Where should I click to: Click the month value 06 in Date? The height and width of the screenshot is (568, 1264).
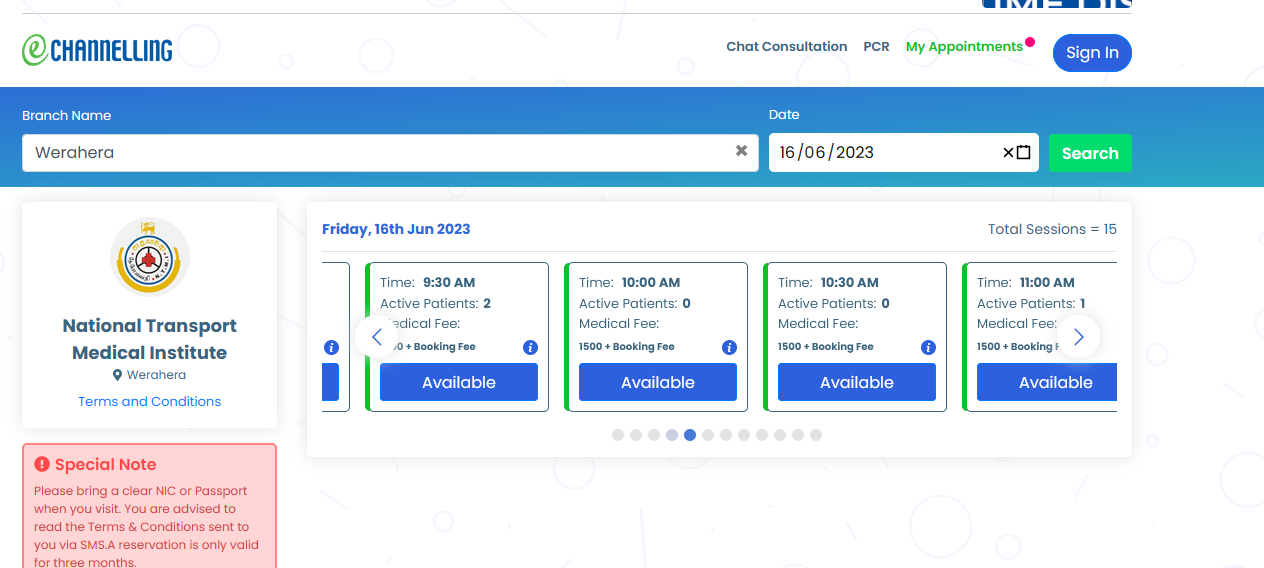click(815, 153)
